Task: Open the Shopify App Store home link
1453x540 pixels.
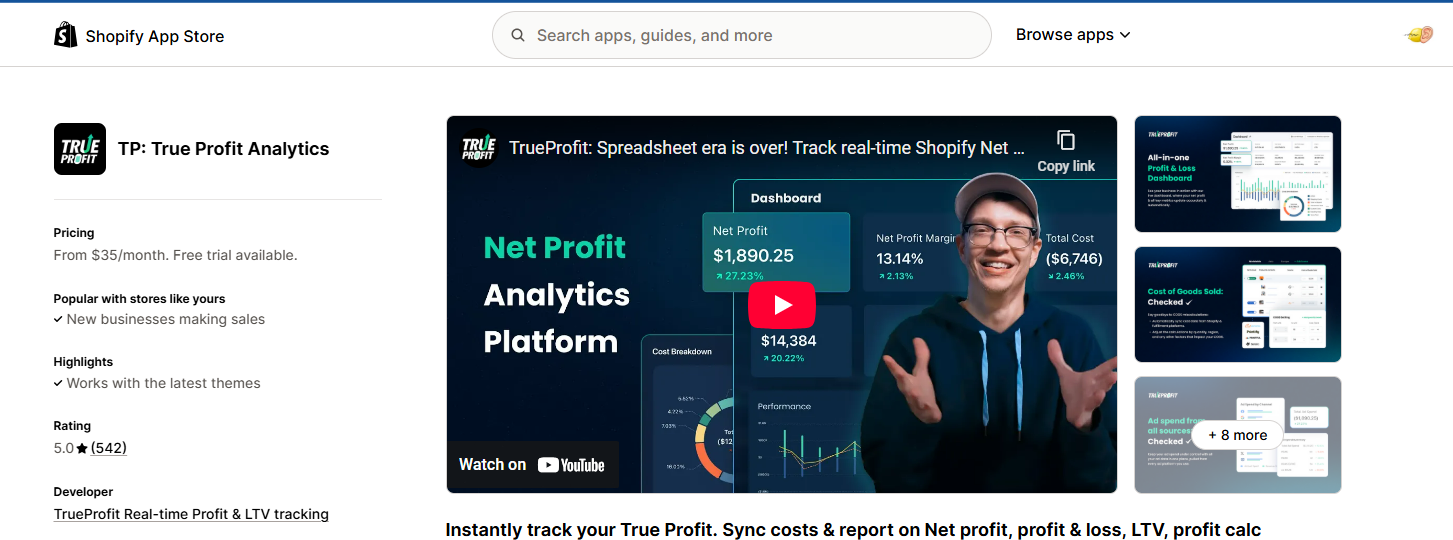Action: pos(139,35)
